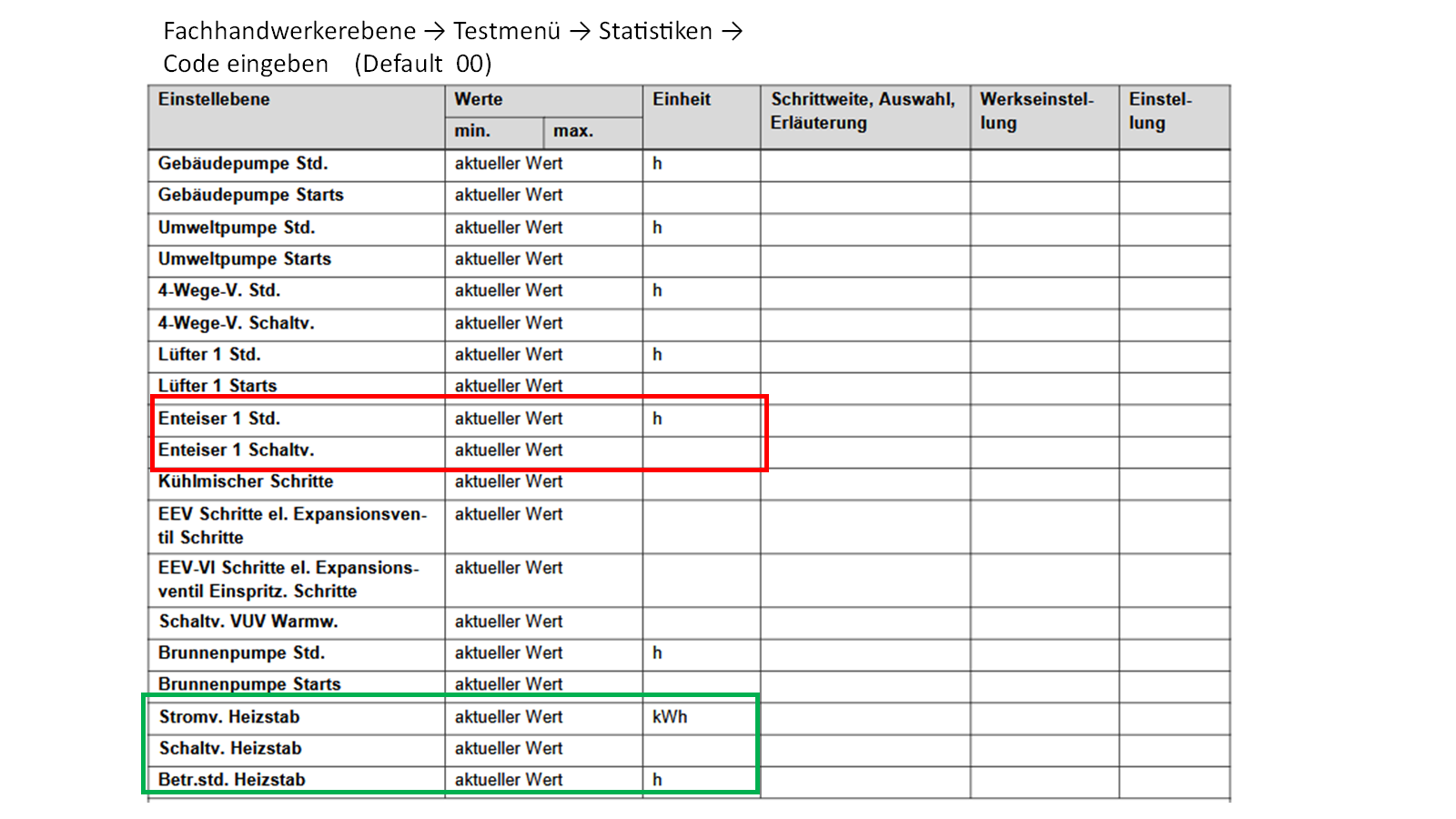Click 'aktueller Wert' in Brunnenpumpe Std. row
Image resolution: width=1456 pixels, height=819 pixels.
[509, 653]
